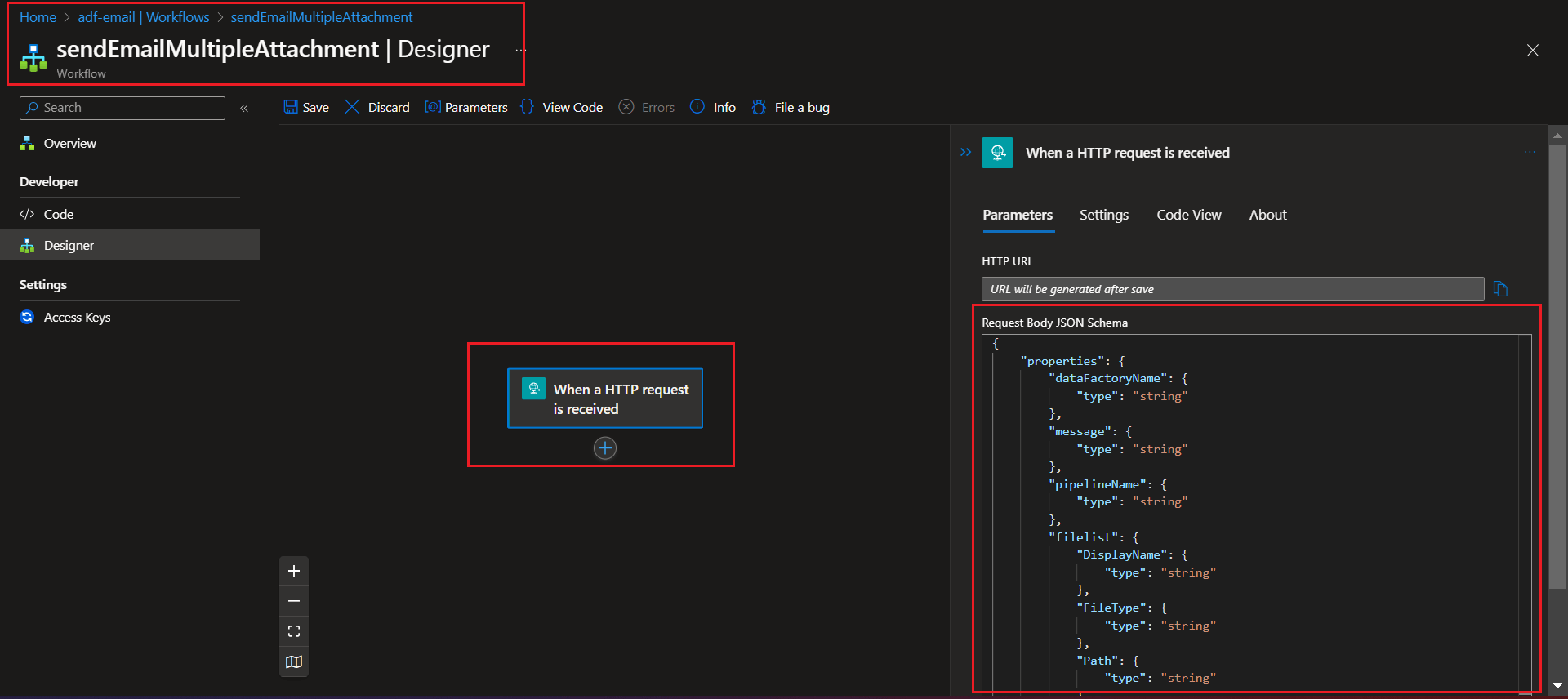This screenshot has height=699, width=1568.
Task: Switch to the About tab
Action: coord(1268,215)
